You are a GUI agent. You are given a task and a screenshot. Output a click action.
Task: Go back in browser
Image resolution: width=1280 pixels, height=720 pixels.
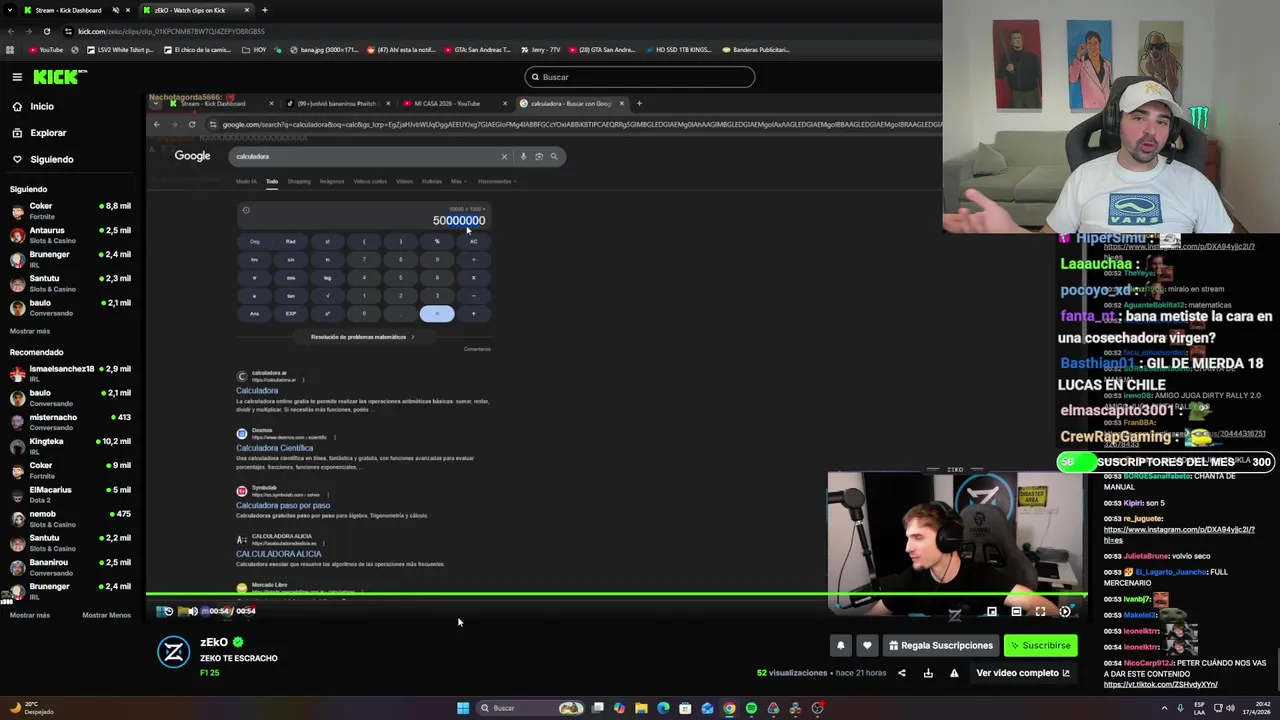[10, 31]
